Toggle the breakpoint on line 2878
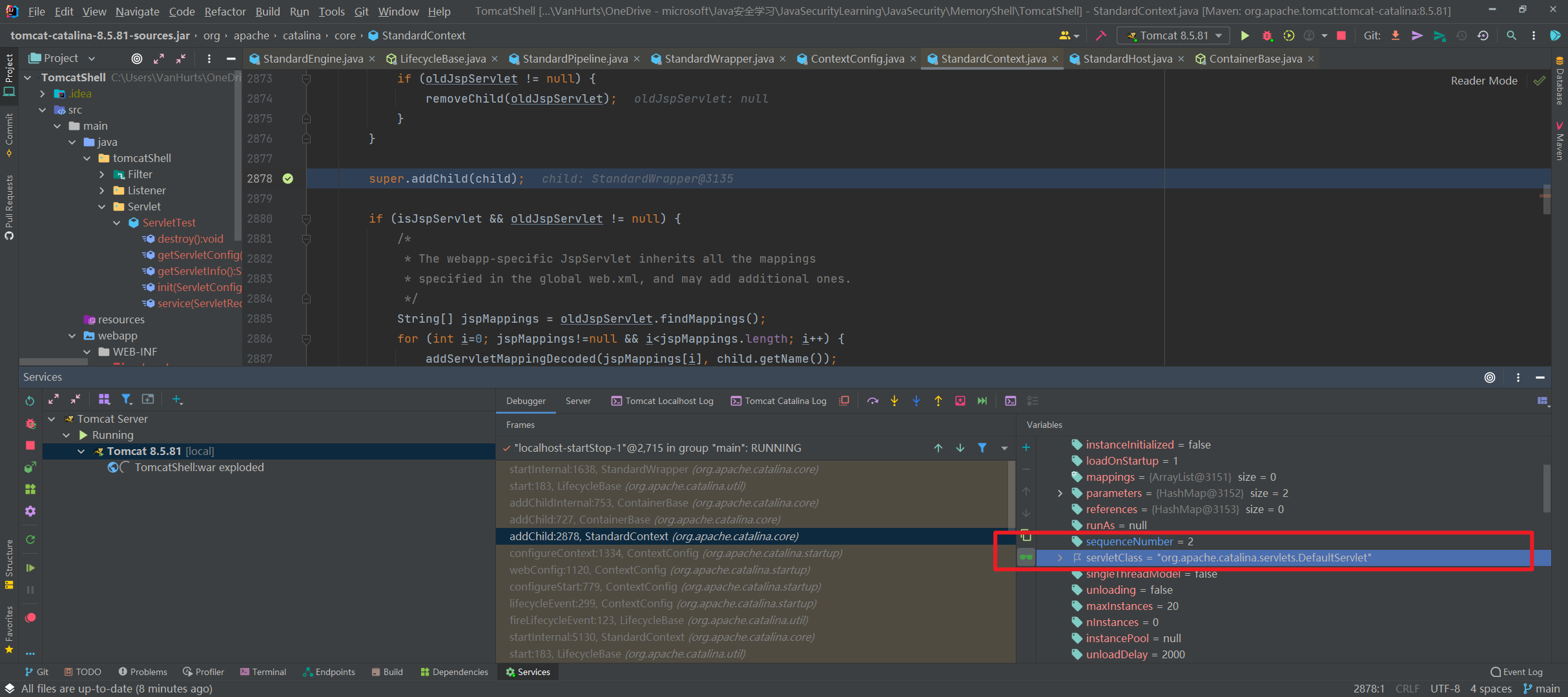Viewport: 1568px width, 697px height. click(x=288, y=179)
